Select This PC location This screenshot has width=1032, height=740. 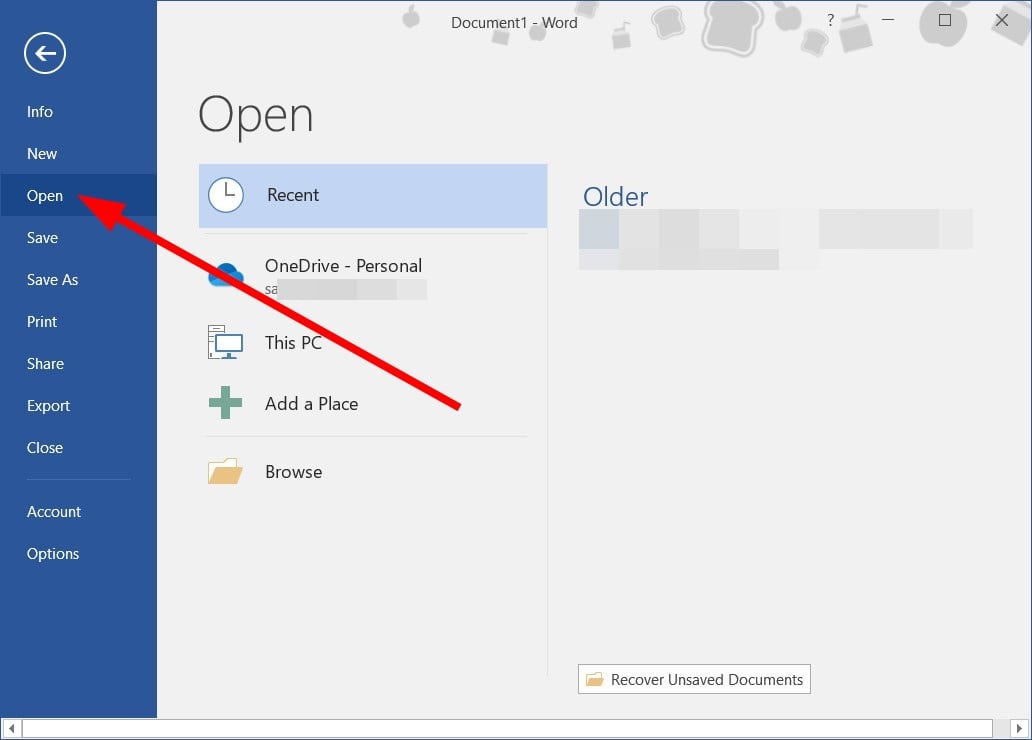point(373,342)
